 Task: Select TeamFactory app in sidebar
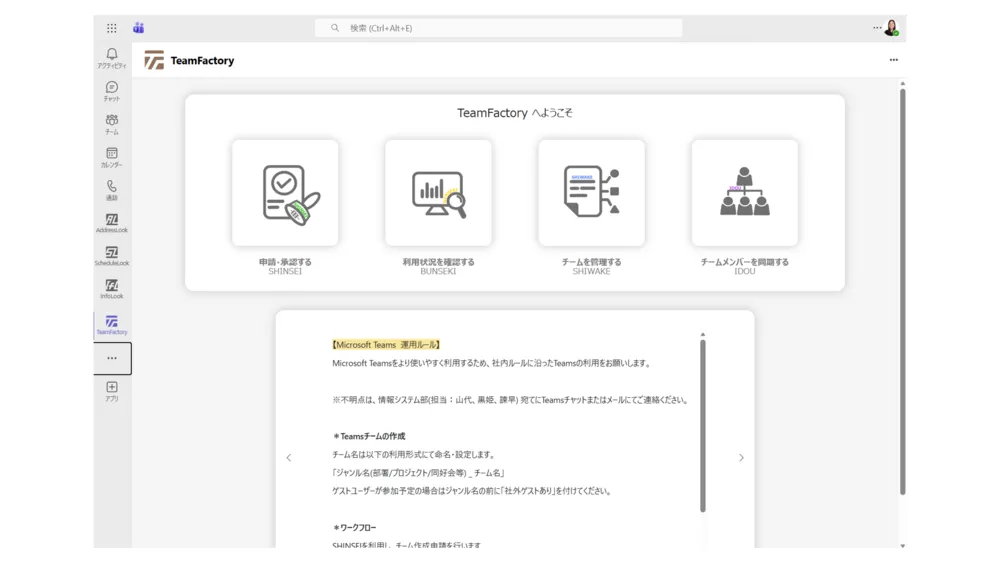[x=112, y=325]
